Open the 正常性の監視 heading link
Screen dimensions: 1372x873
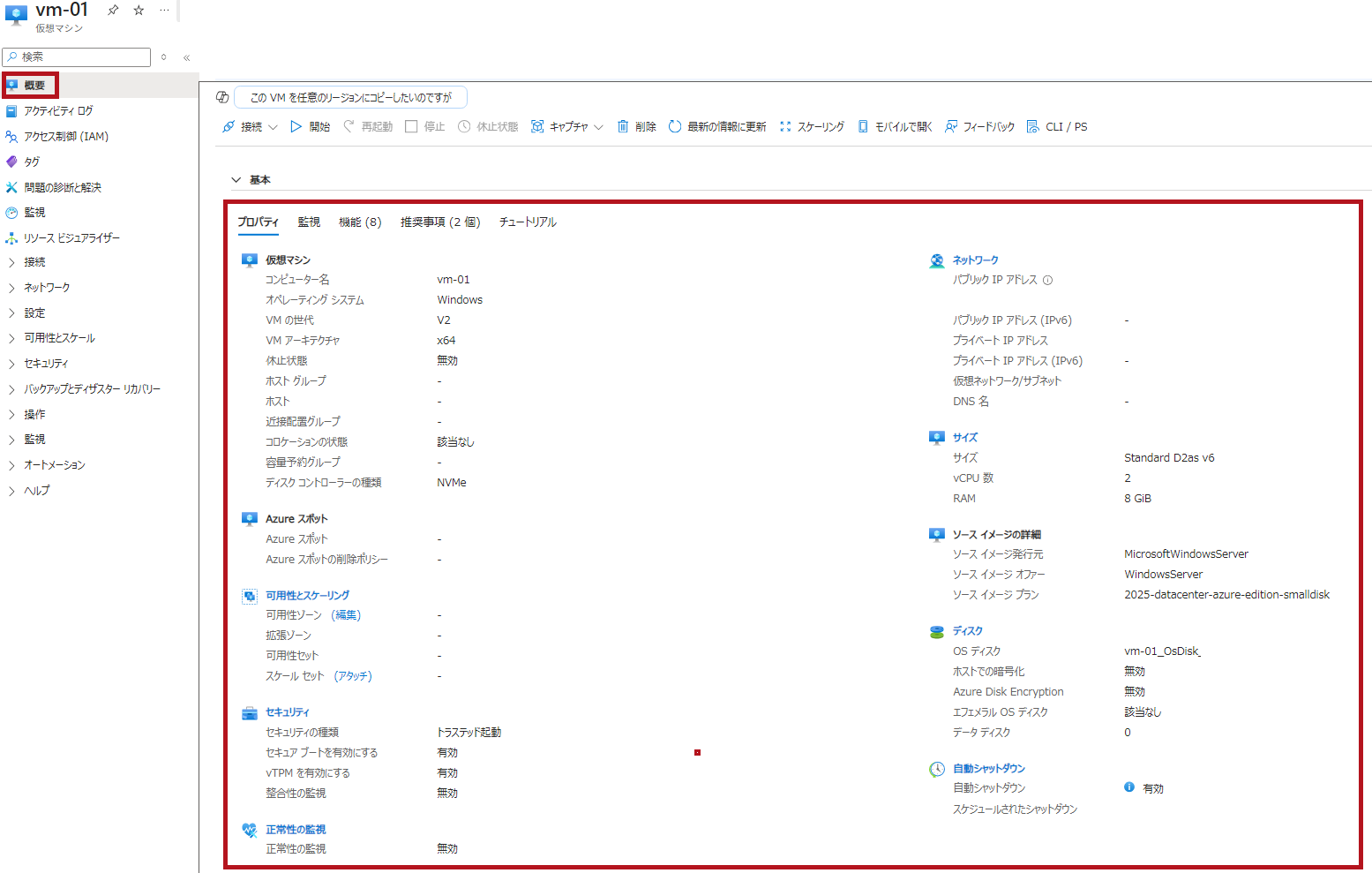click(296, 830)
